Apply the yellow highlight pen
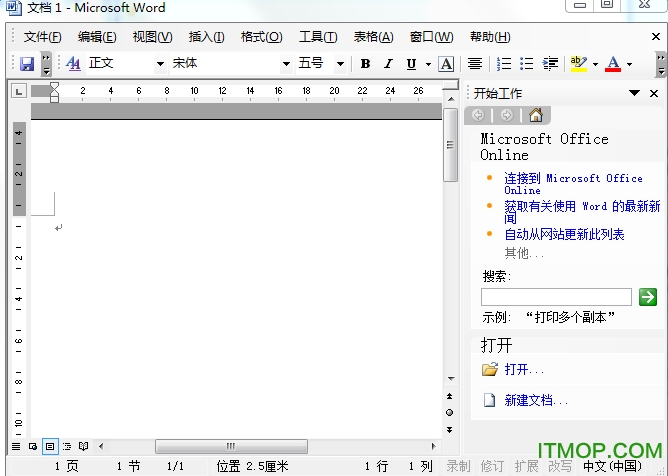Viewport: 668px width, 476px height. click(579, 64)
